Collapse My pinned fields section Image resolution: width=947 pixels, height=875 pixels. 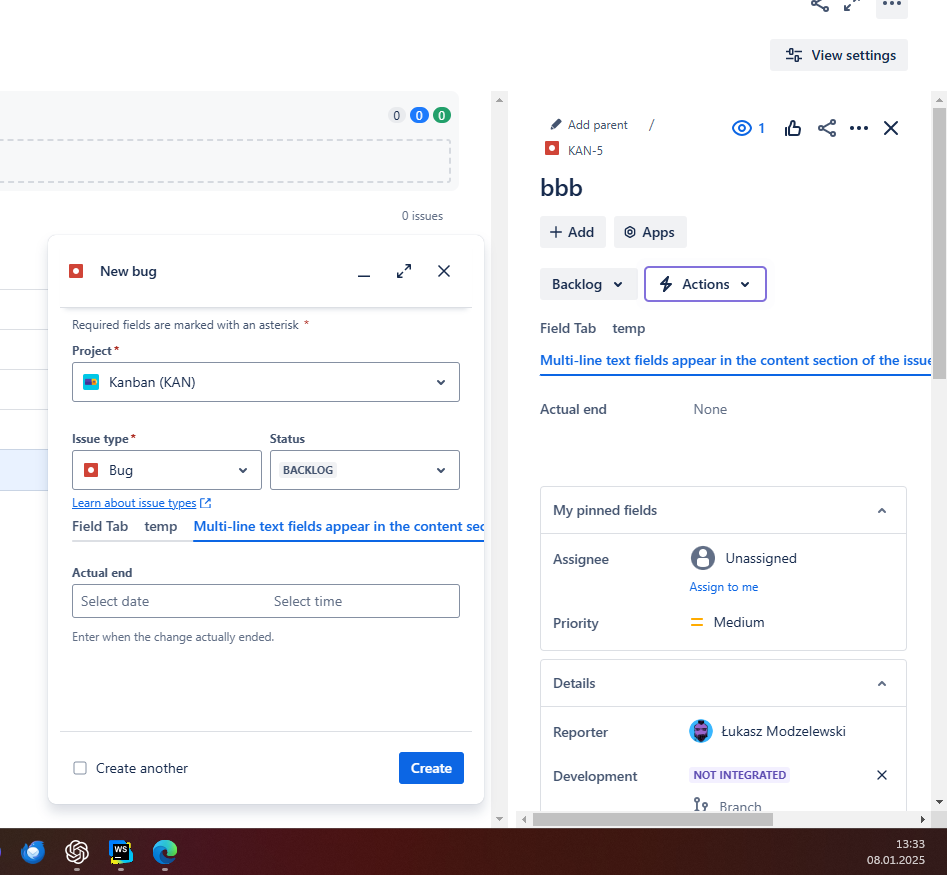click(x=881, y=511)
